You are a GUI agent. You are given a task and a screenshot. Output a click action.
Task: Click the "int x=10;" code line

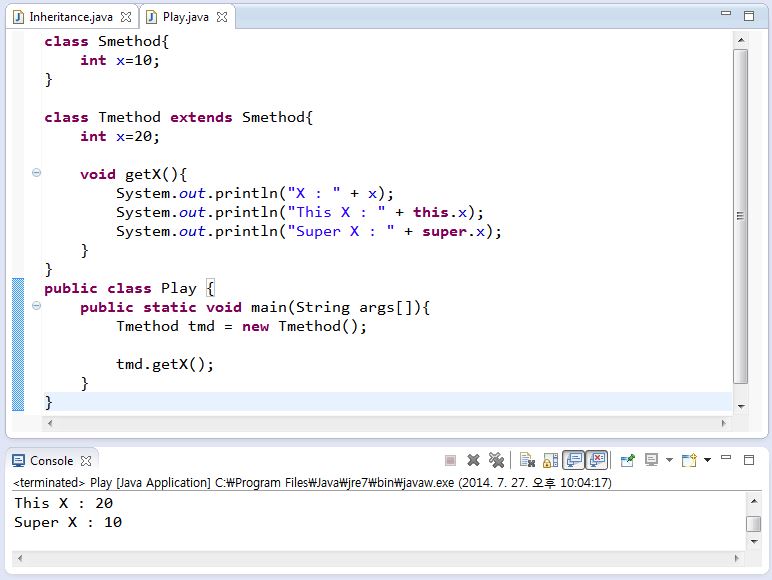(x=120, y=61)
